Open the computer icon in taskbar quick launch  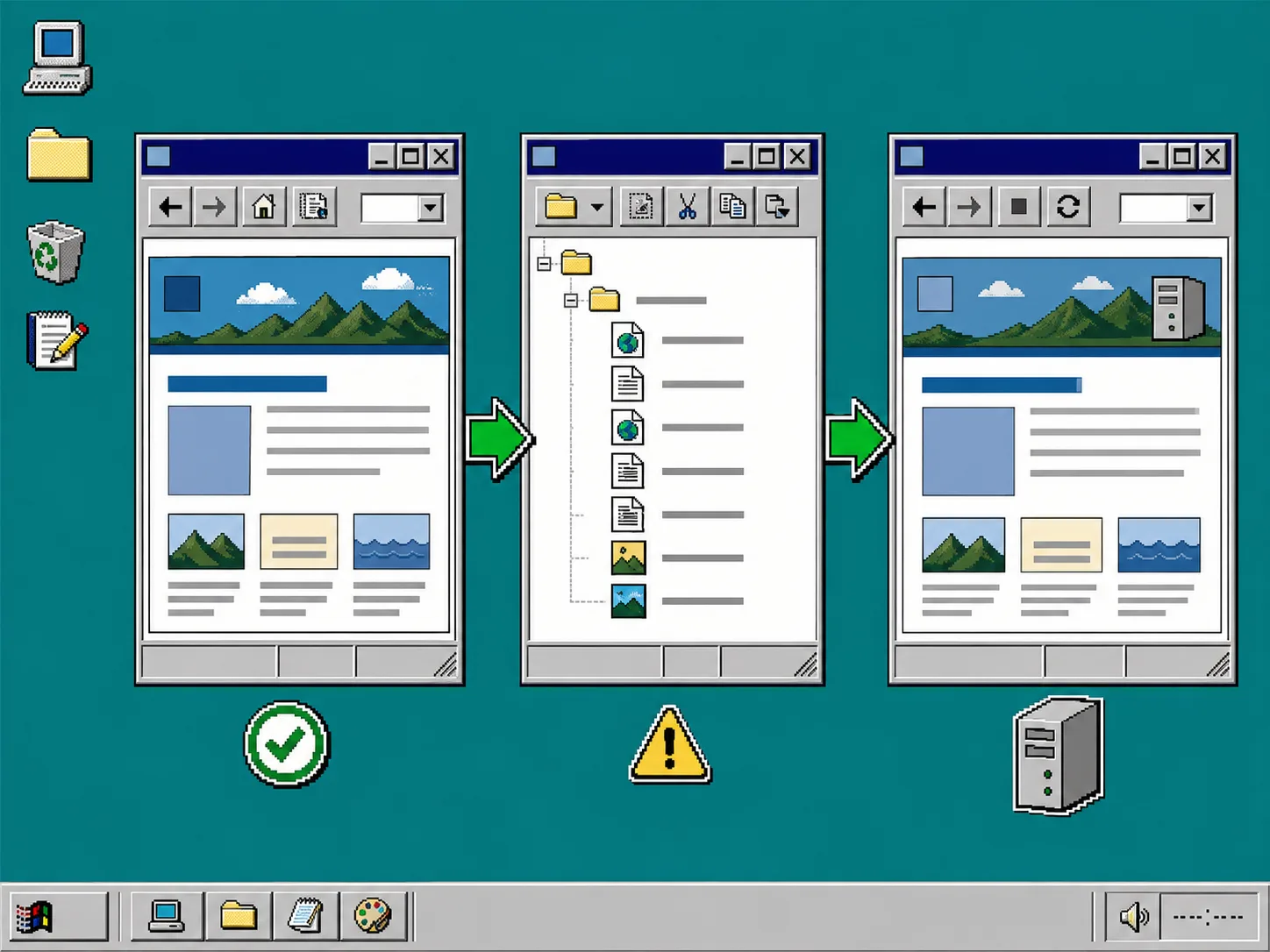(167, 917)
